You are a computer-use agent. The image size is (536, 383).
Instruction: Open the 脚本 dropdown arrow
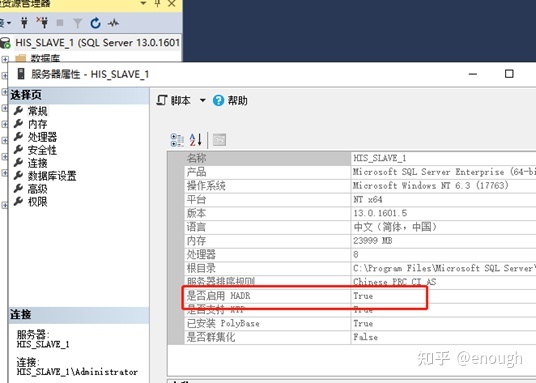point(202,101)
